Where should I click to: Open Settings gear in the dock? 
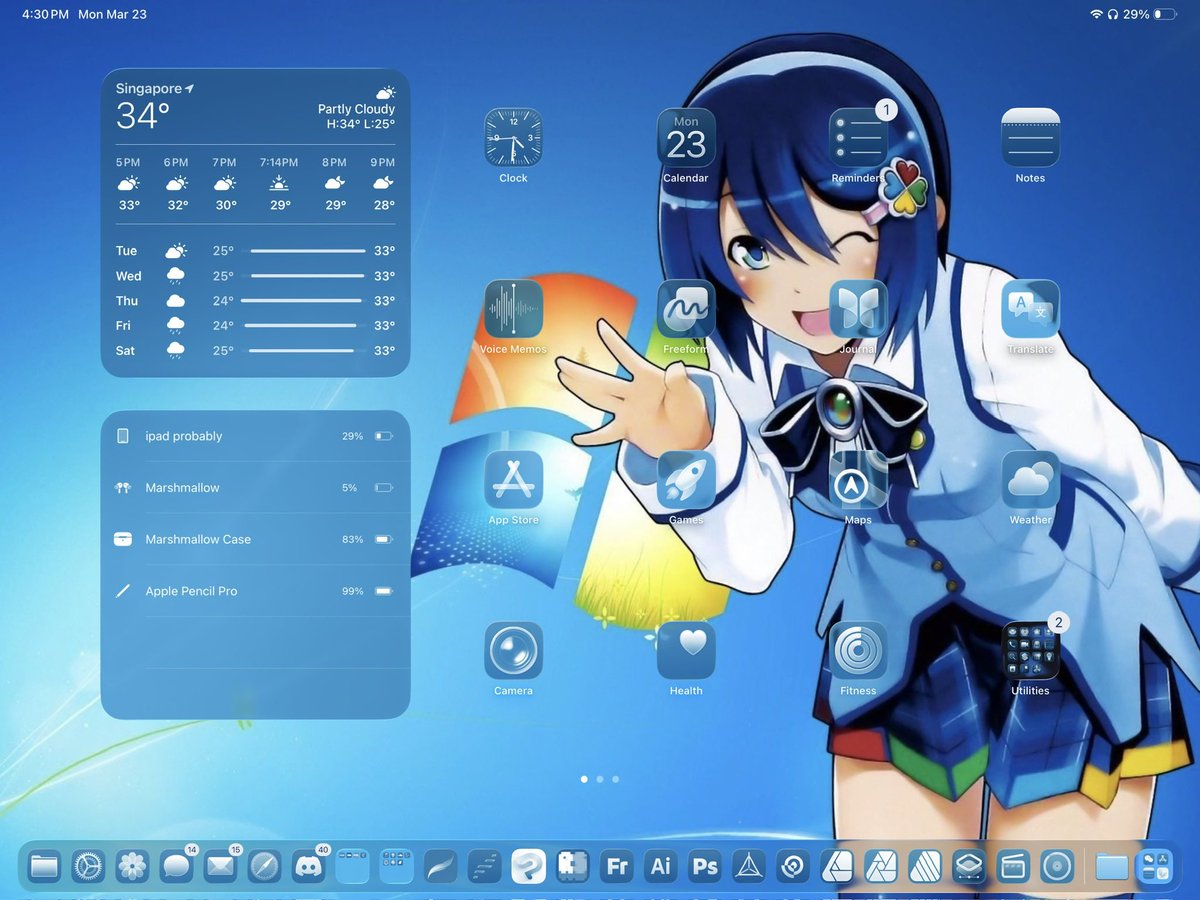coord(89,866)
